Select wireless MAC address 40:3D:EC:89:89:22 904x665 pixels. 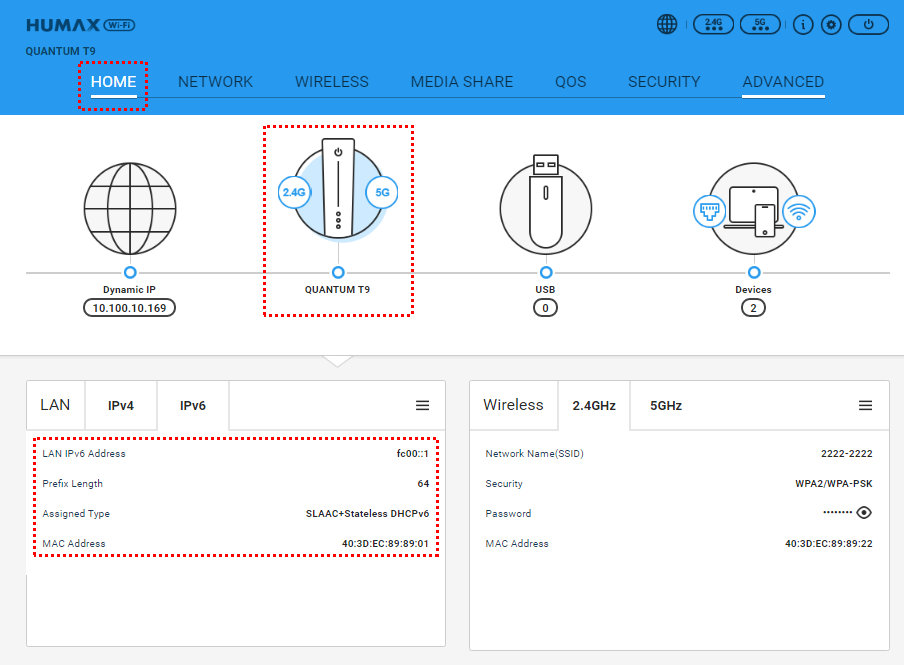[828, 543]
